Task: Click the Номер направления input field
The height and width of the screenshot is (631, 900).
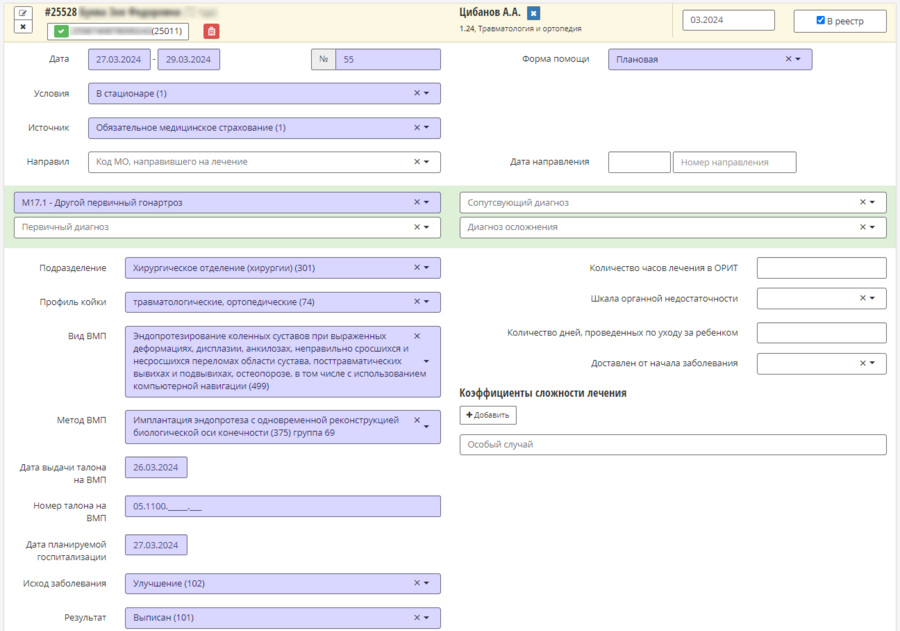Action: pos(734,162)
